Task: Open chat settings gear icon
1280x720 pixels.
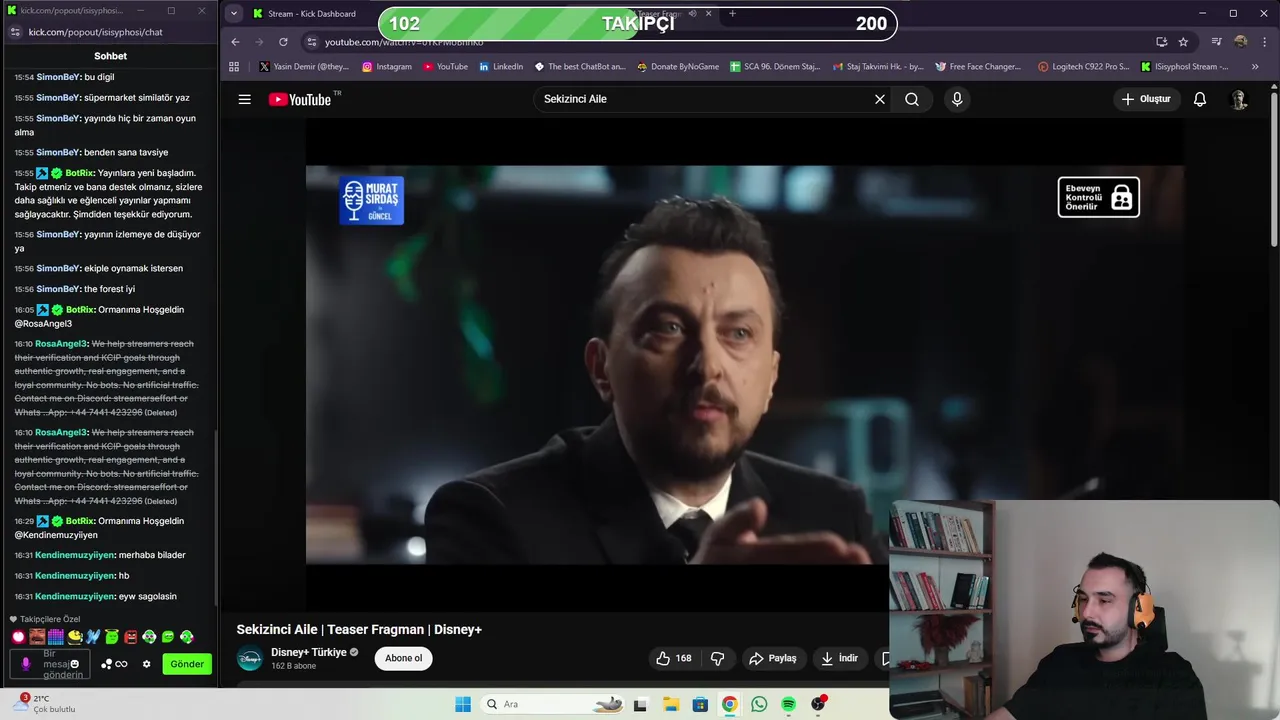Action: click(x=146, y=664)
